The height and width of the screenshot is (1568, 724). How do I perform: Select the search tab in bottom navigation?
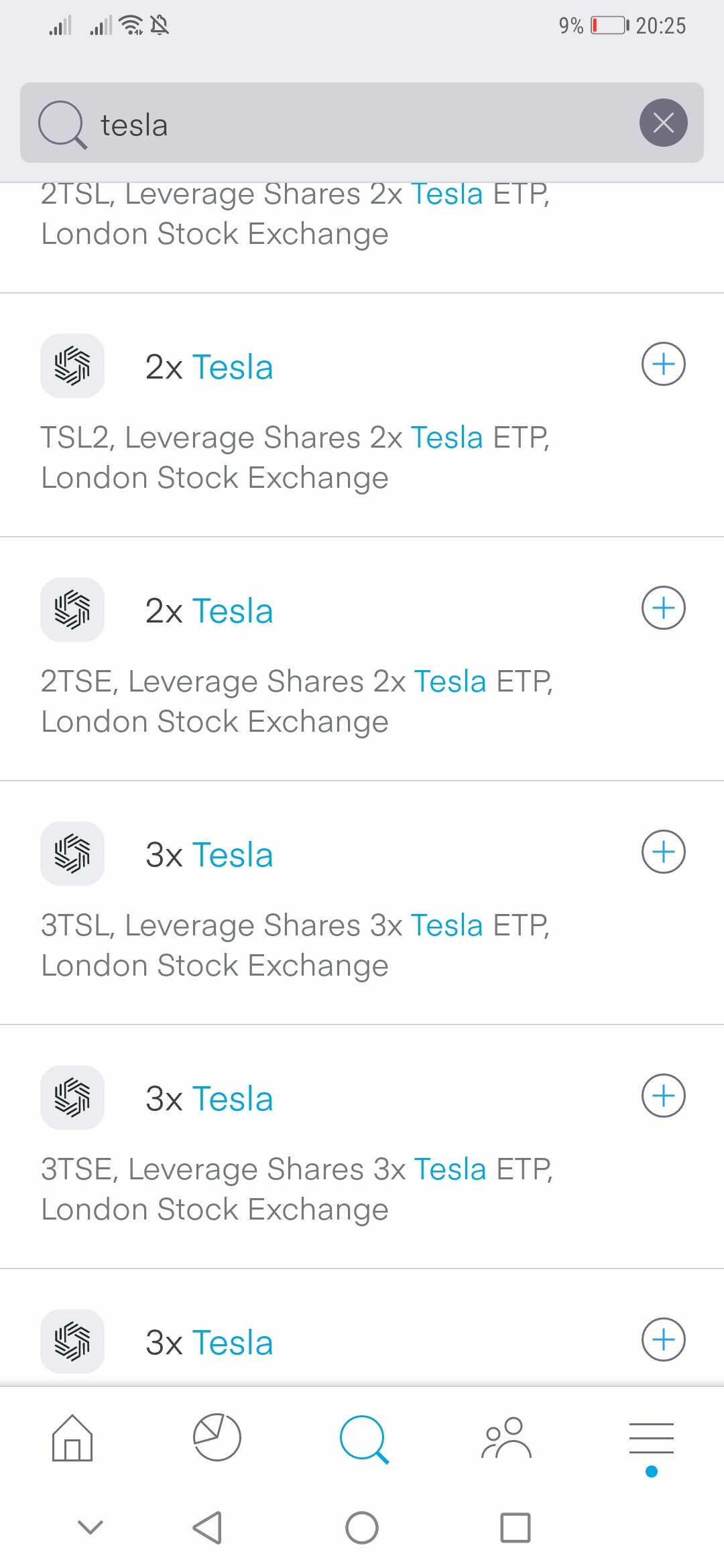[x=363, y=1438]
